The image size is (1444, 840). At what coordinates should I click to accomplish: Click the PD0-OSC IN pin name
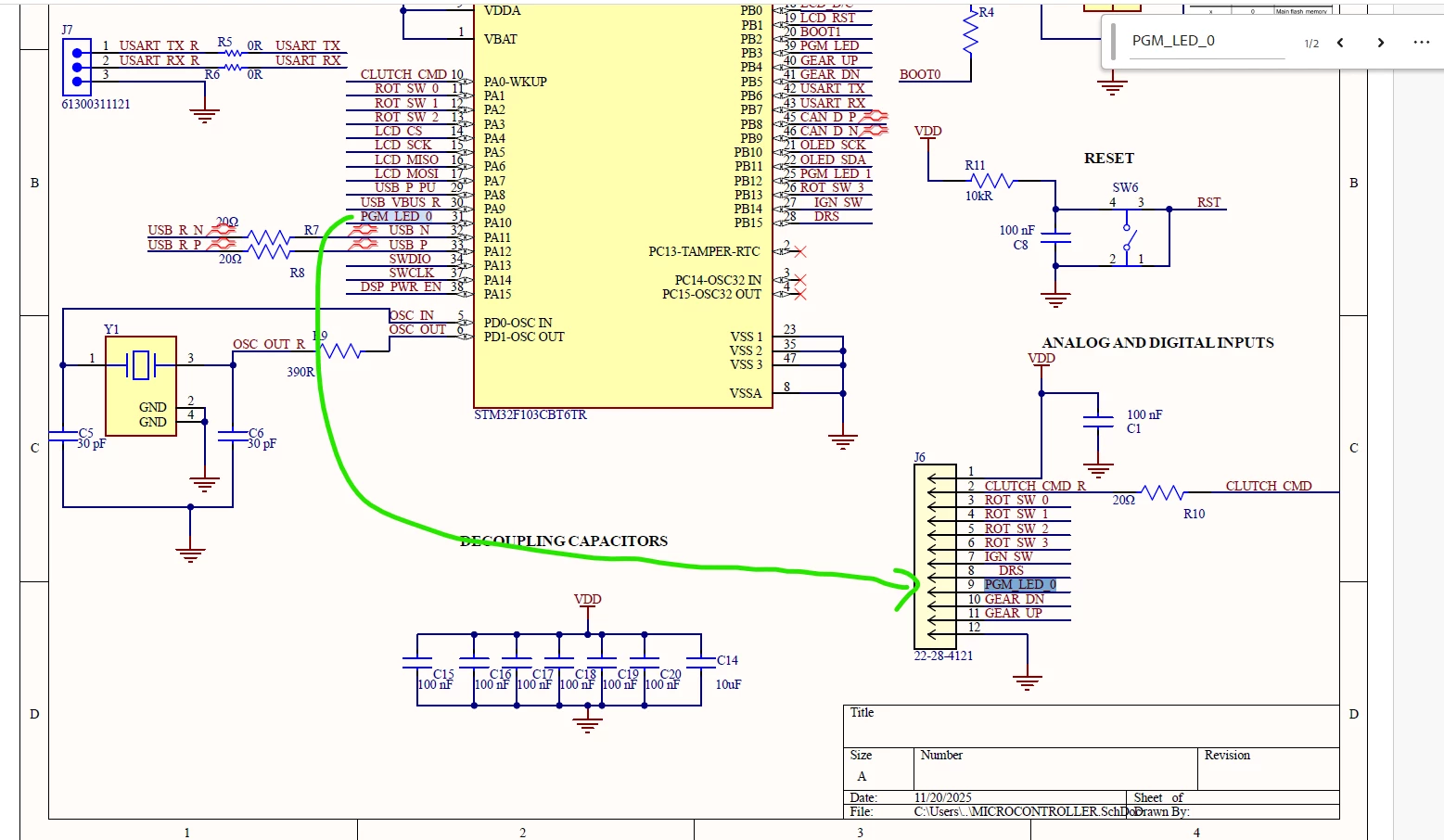pos(518,324)
